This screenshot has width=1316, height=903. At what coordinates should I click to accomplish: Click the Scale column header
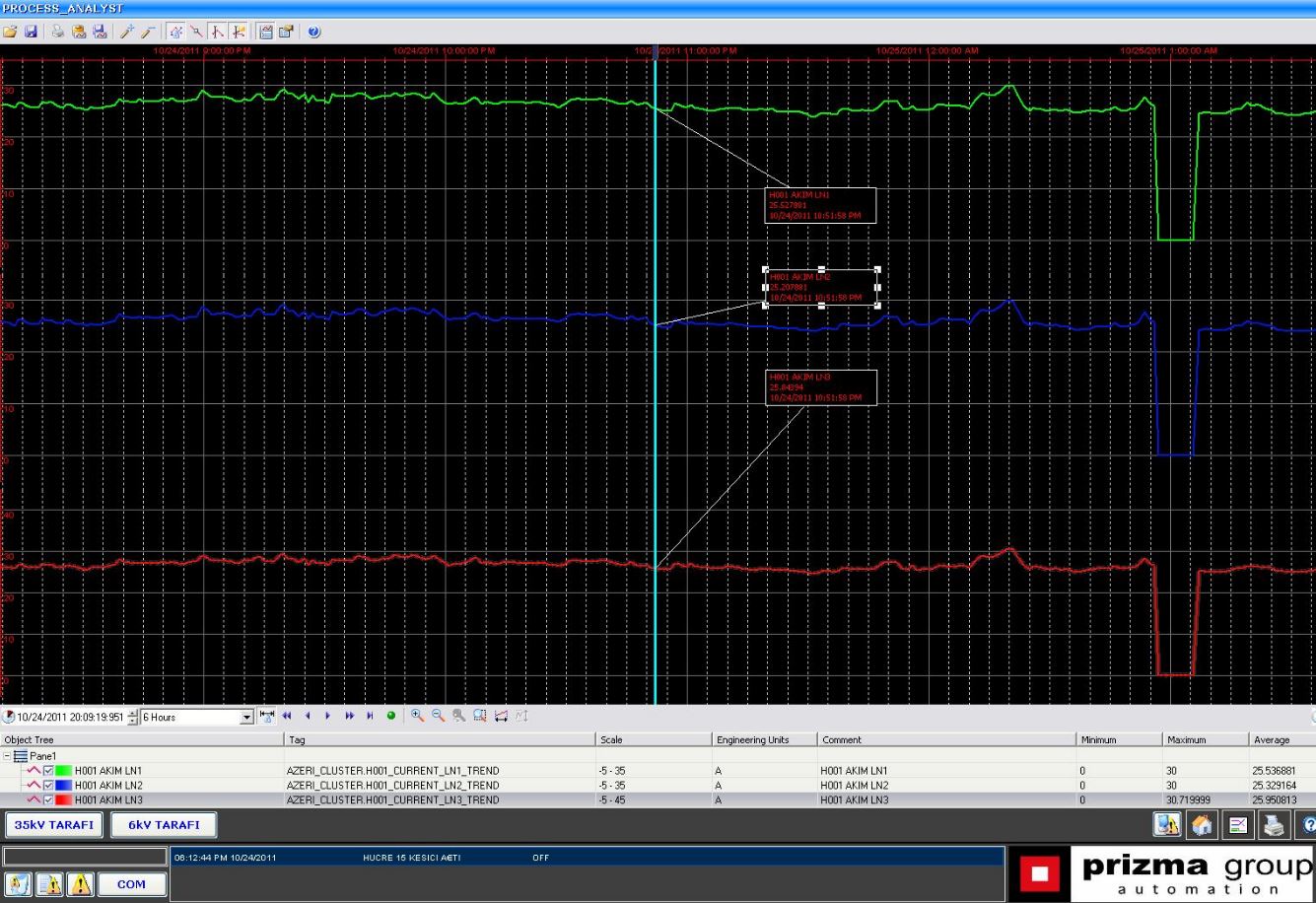pyautogui.click(x=654, y=739)
